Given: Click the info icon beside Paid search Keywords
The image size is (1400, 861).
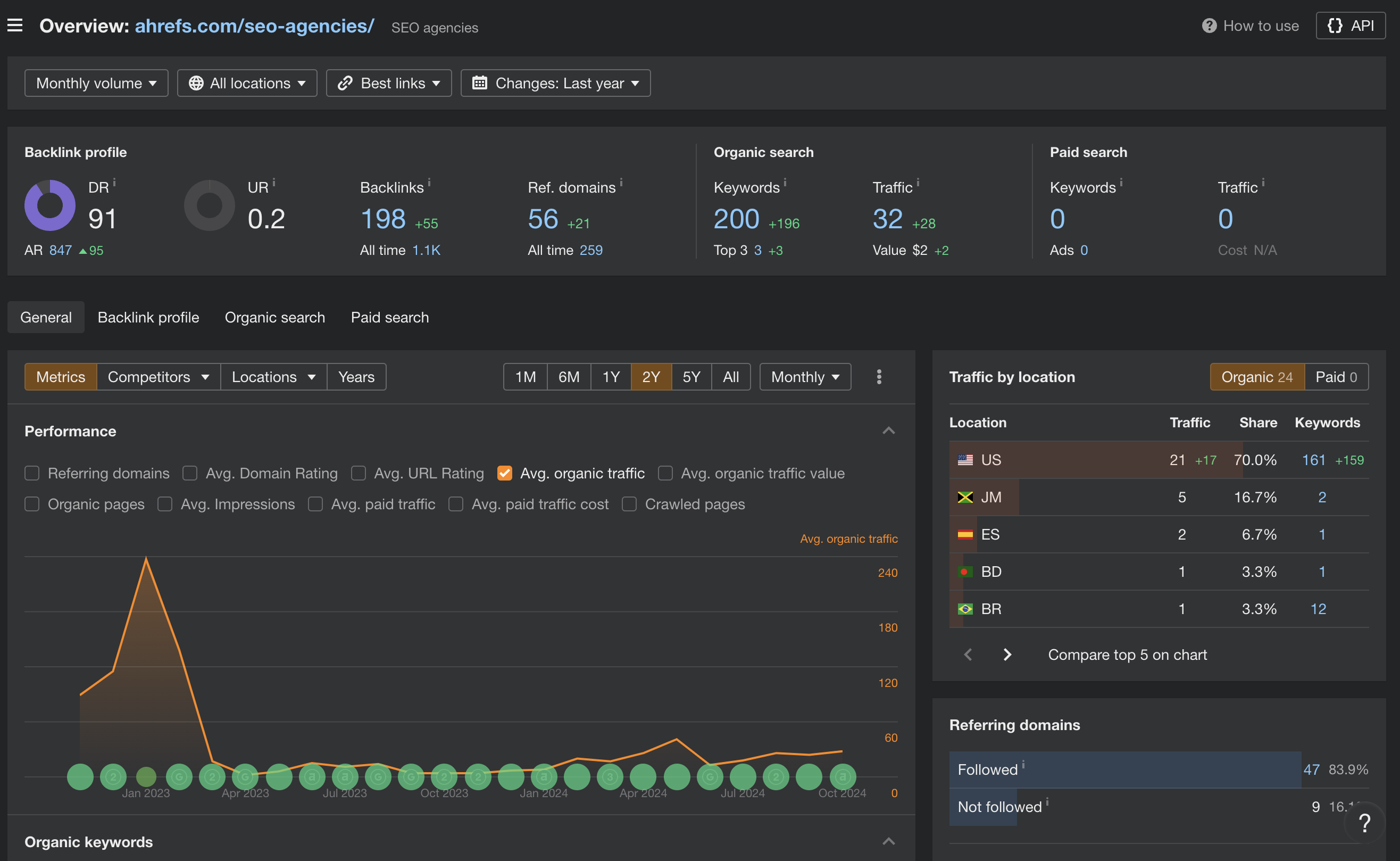Looking at the screenshot, I should pyautogui.click(x=1121, y=182).
